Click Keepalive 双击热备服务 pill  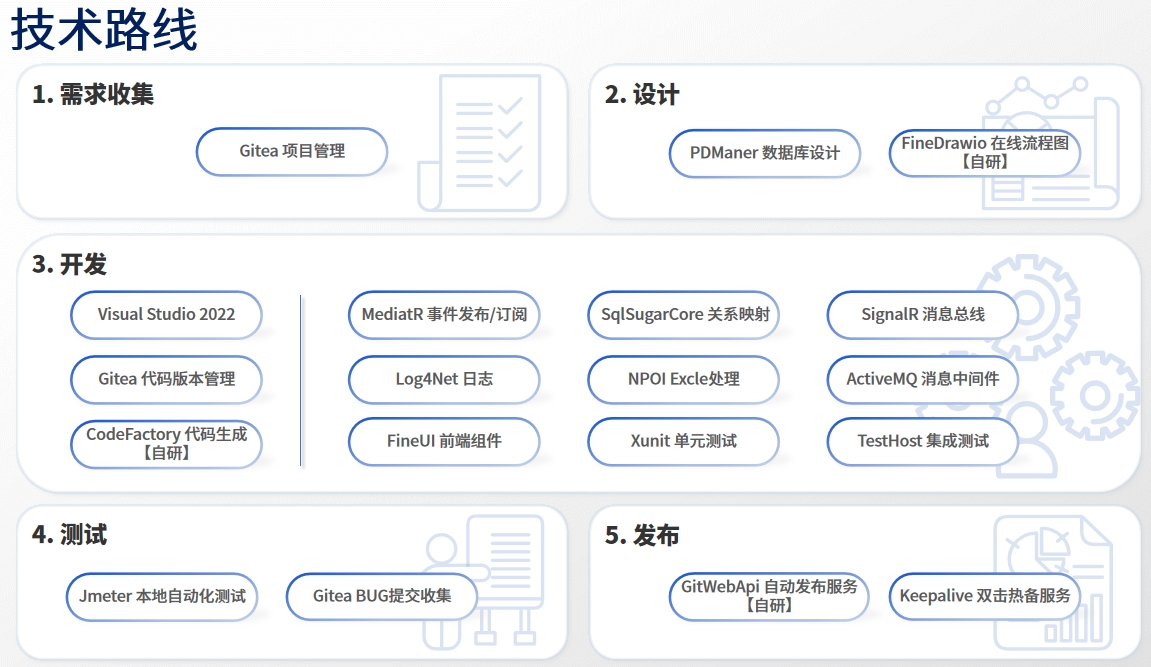tap(984, 597)
